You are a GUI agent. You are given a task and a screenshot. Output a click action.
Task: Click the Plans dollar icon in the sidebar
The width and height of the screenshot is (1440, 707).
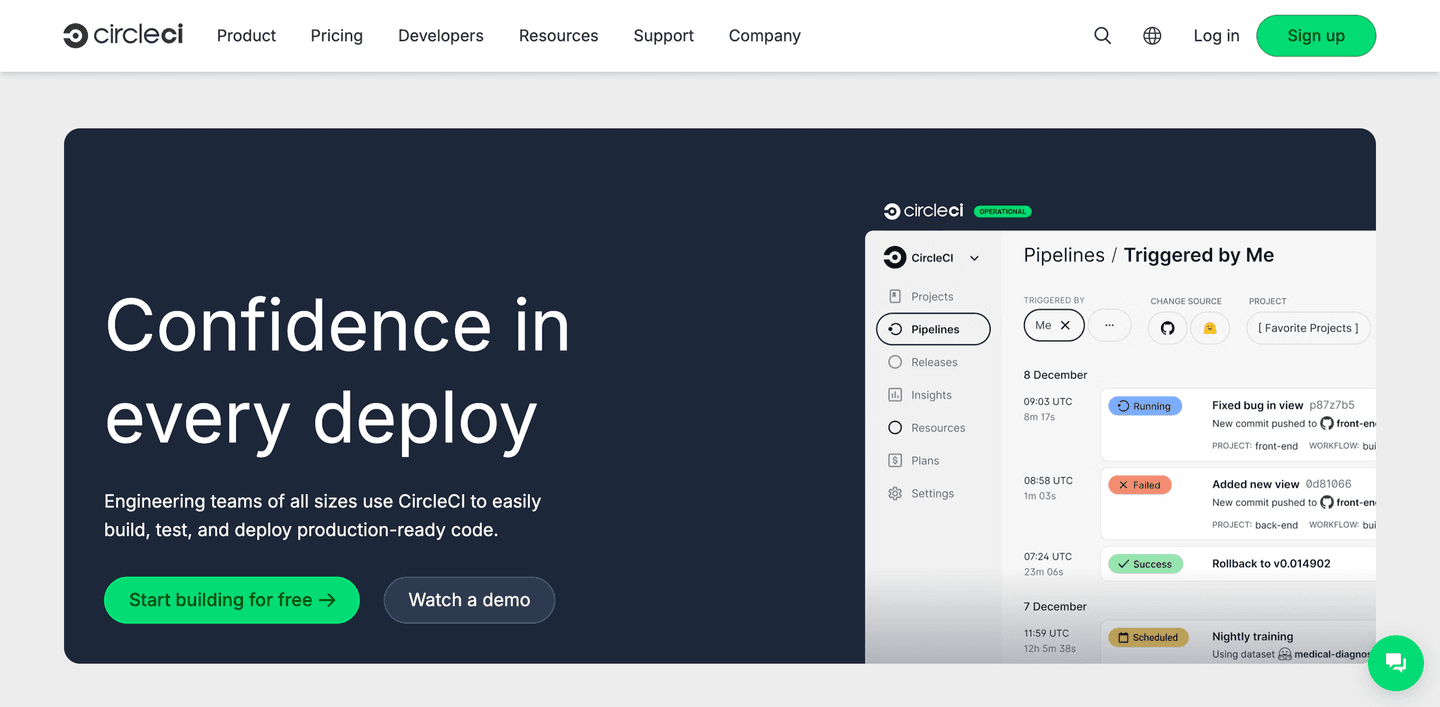point(895,460)
